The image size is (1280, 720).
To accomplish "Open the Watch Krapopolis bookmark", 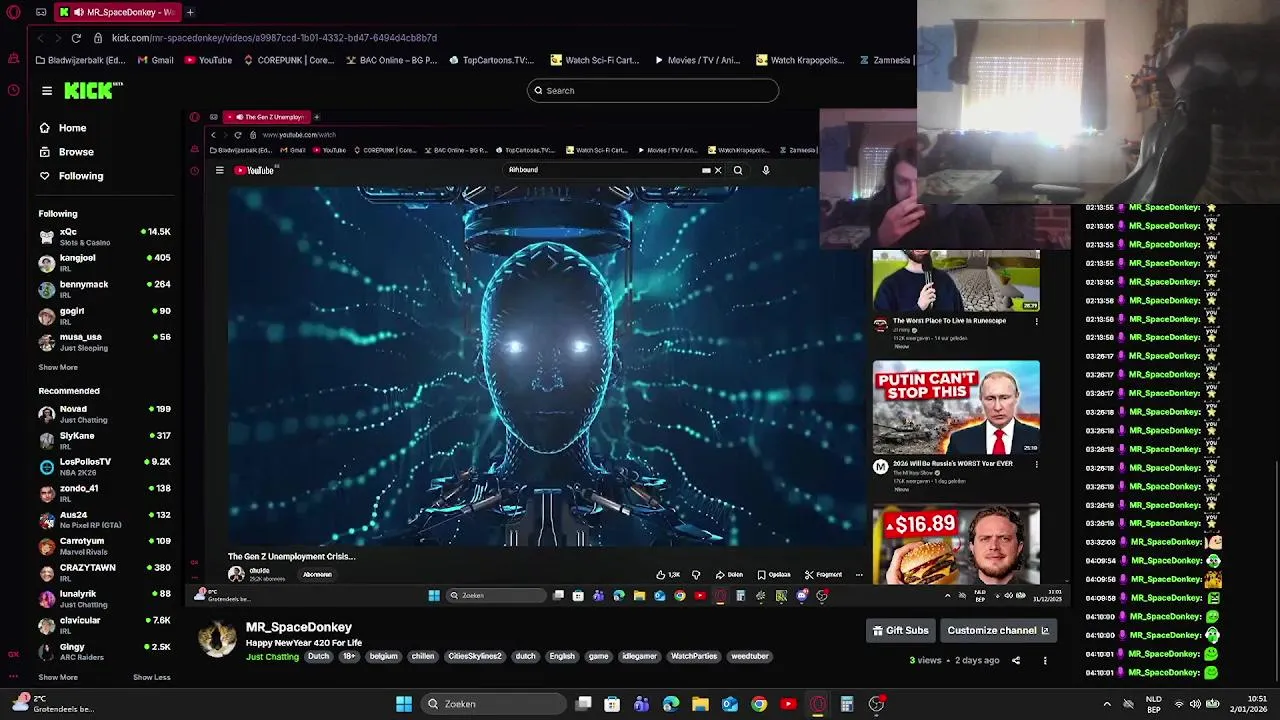I will [801, 60].
